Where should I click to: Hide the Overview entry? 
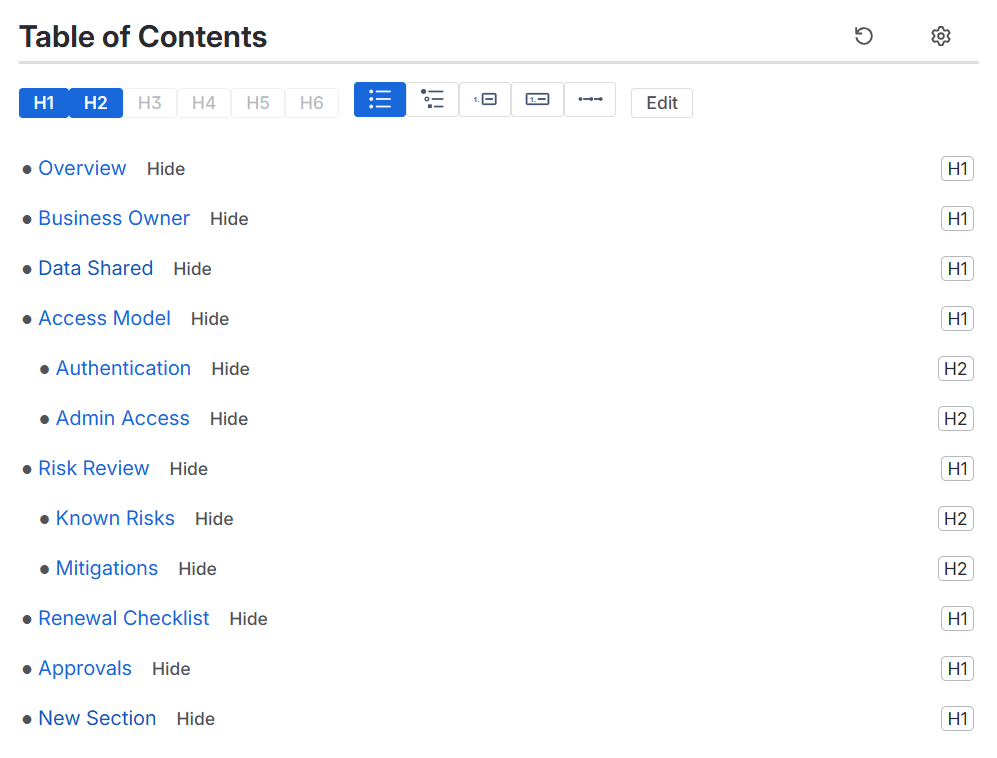(166, 169)
